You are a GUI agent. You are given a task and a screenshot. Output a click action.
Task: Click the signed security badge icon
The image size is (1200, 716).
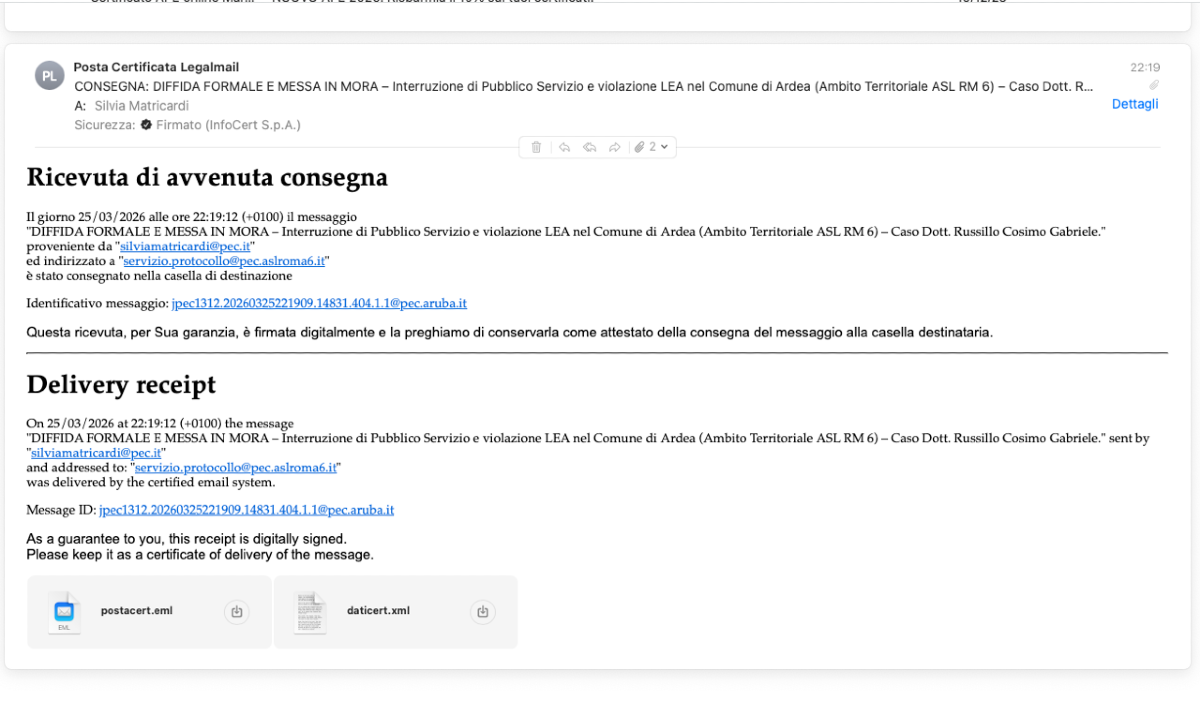click(x=146, y=125)
